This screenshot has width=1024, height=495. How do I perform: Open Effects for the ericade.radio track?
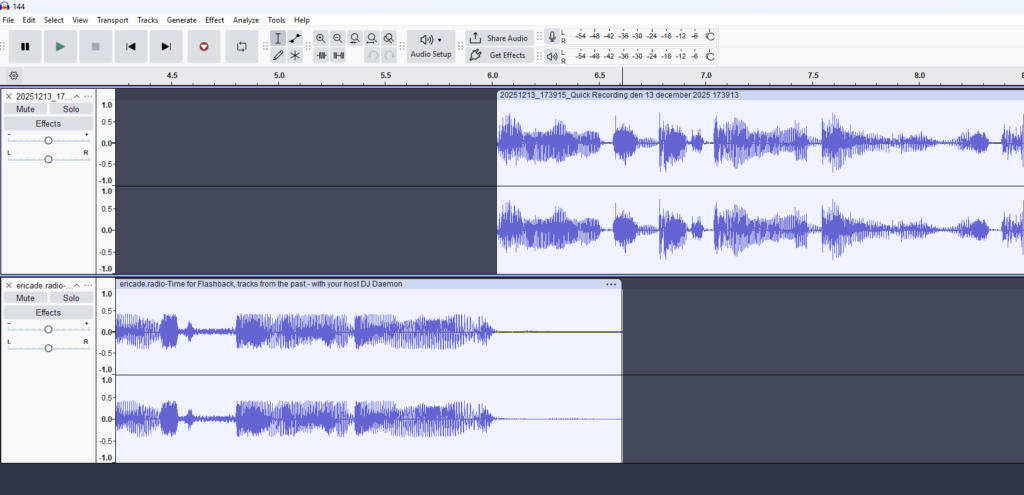48,313
